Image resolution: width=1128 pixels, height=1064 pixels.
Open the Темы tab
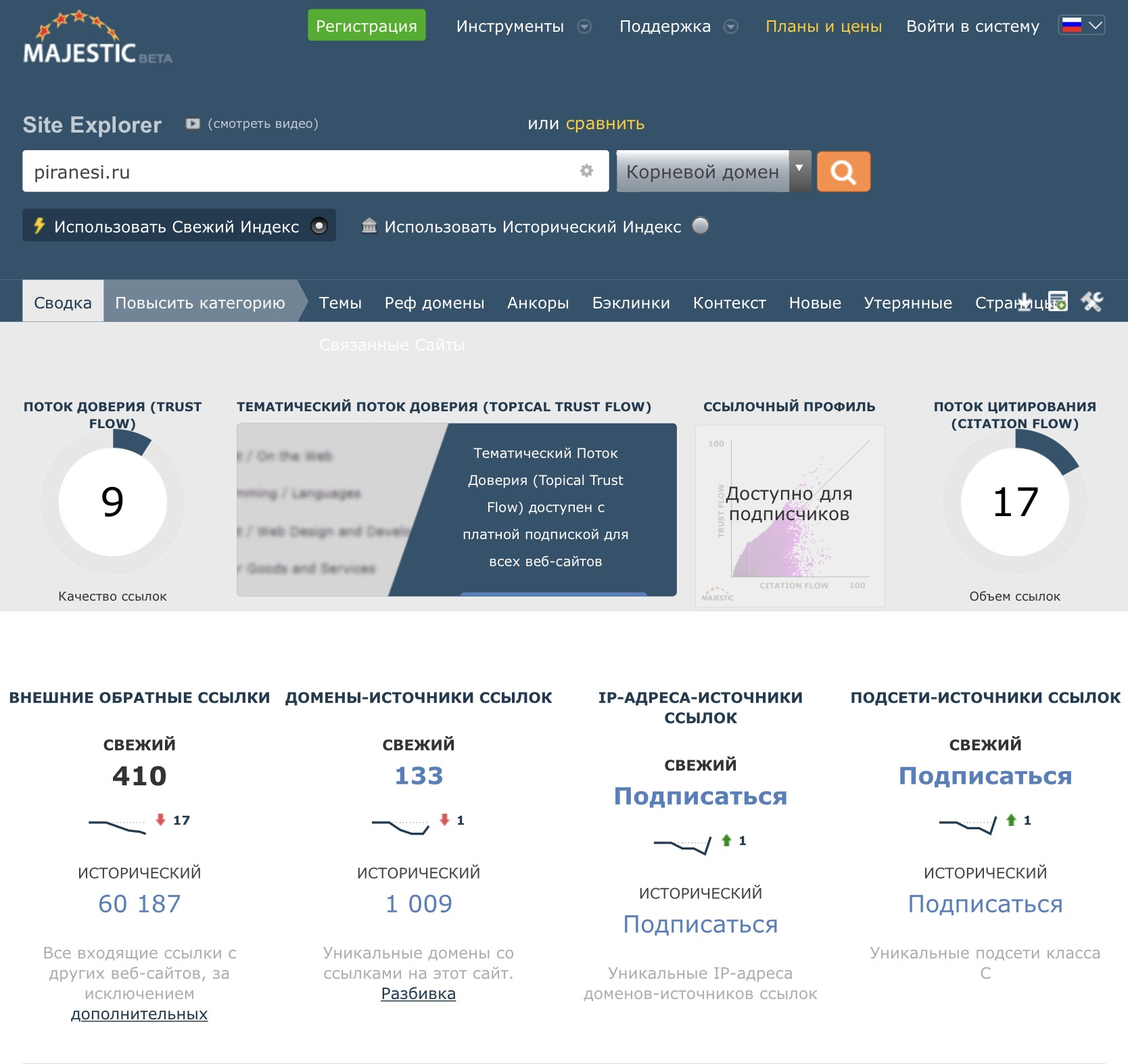pyautogui.click(x=340, y=302)
